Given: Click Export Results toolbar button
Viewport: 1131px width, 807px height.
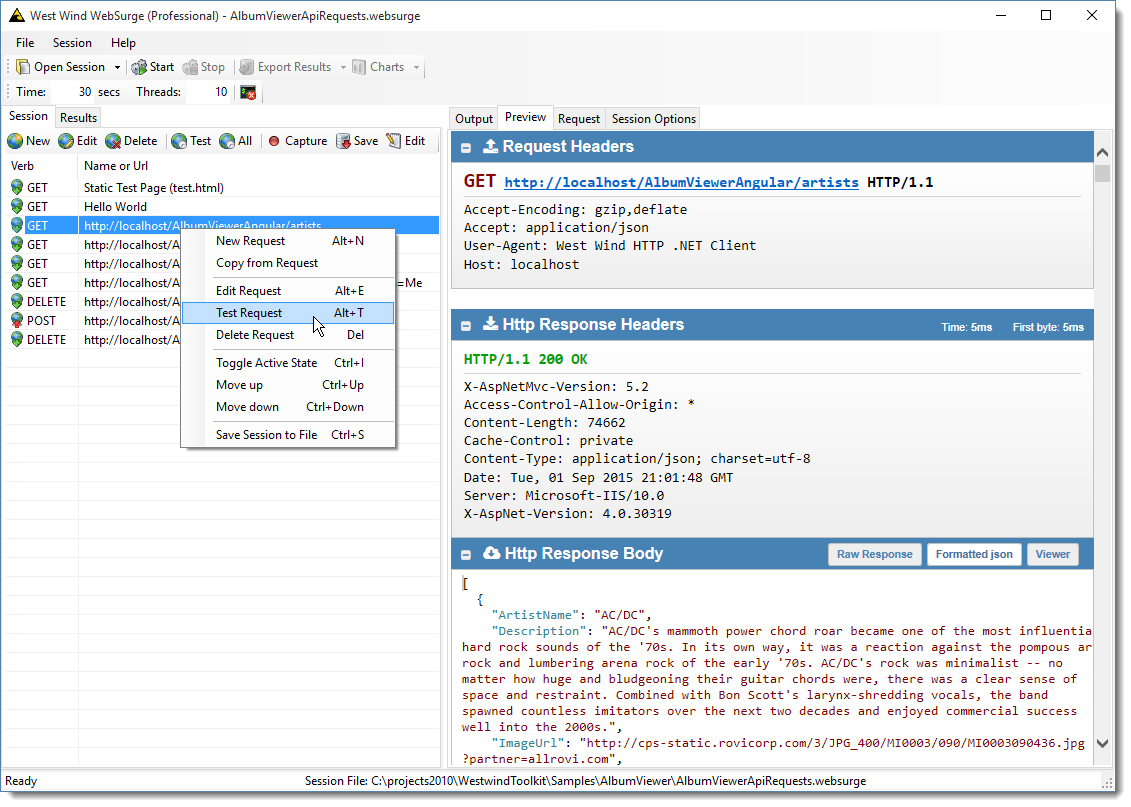Looking at the screenshot, I should pos(286,67).
